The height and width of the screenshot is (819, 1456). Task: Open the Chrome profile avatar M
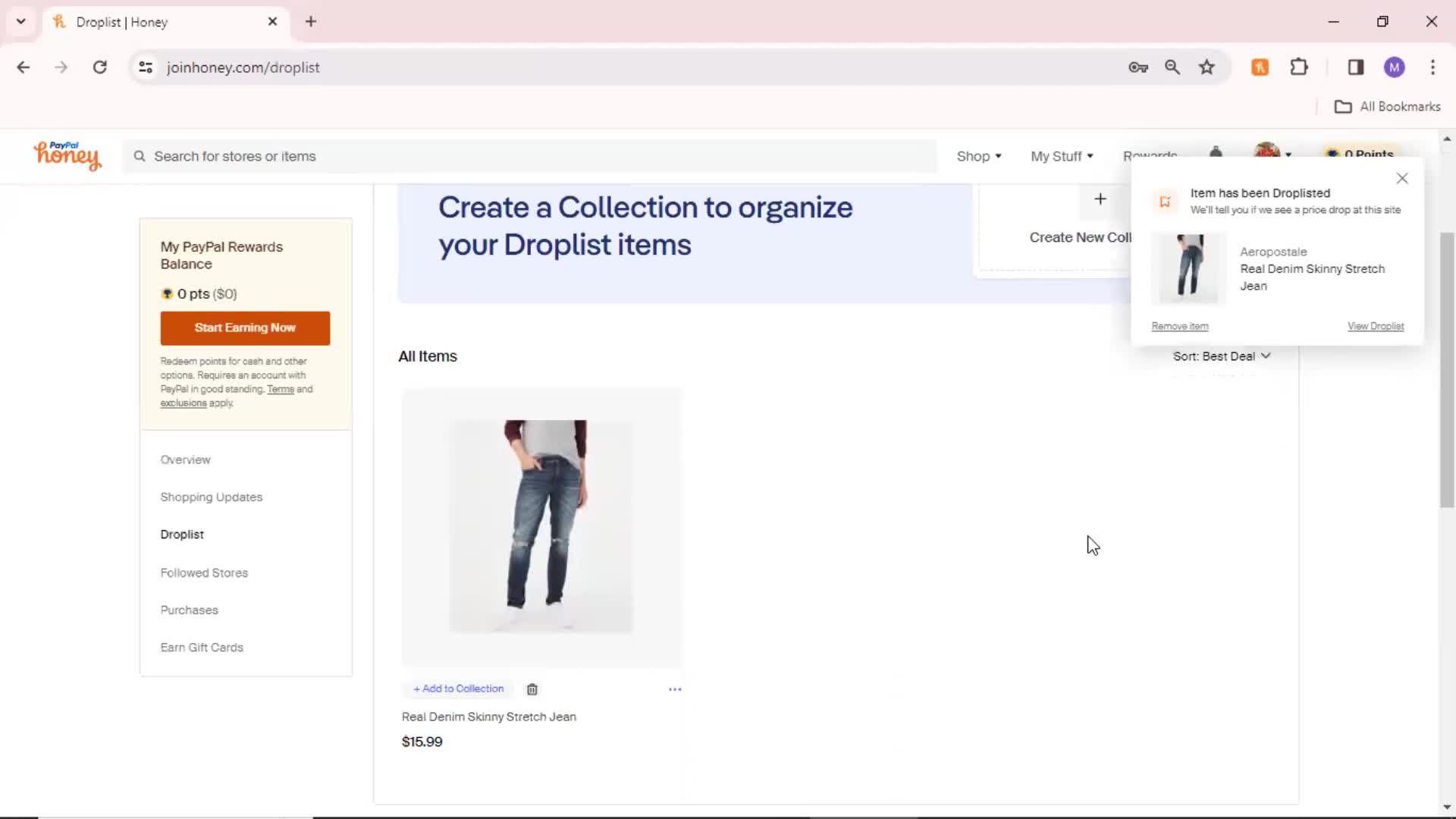tap(1394, 67)
